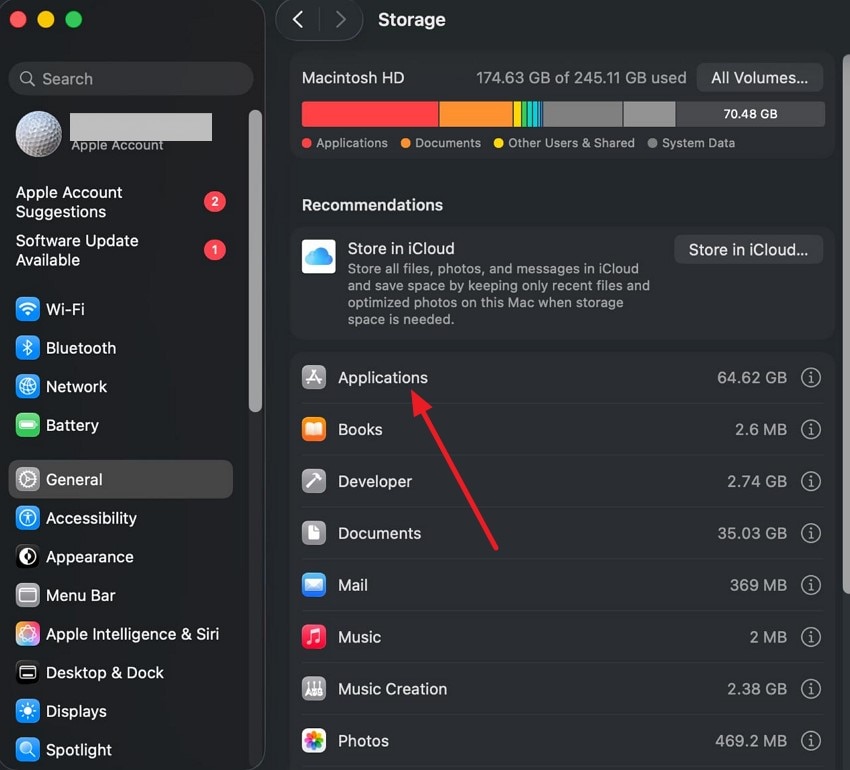
Task: Click the Mail category icon
Action: (x=314, y=585)
